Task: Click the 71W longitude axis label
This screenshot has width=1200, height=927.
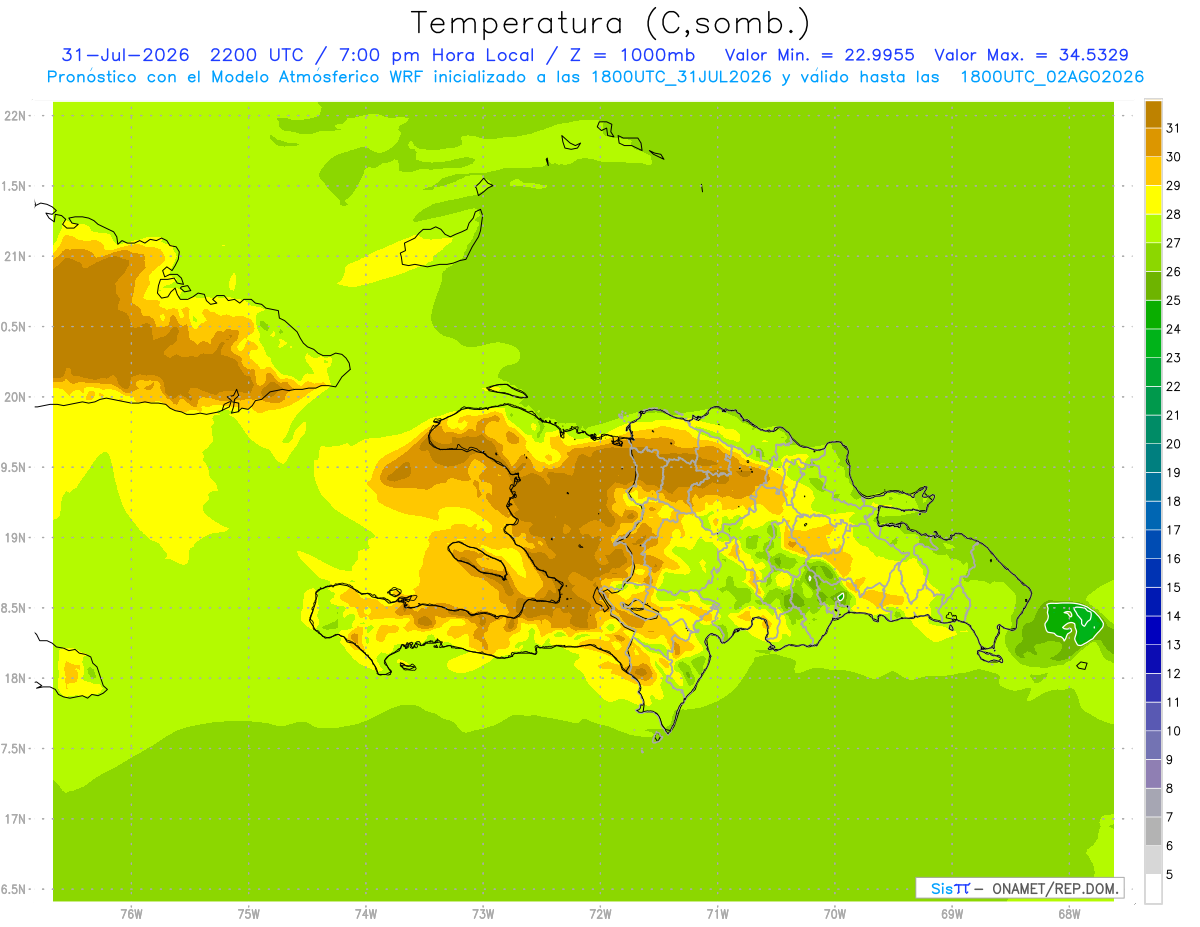Action: coord(717,914)
